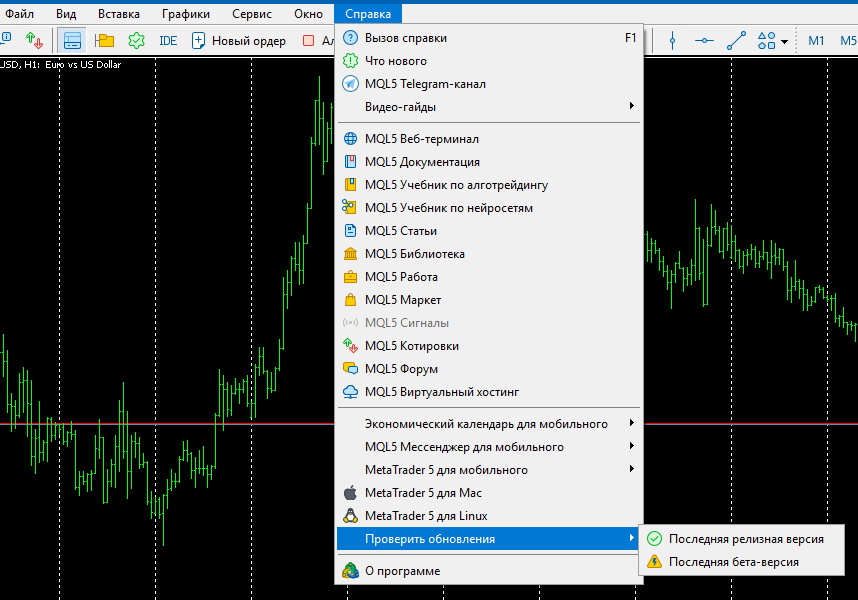Screen dimensions: 858x600
Task: Toggle the highlighted data window toolbar icon
Action: (x=72, y=40)
